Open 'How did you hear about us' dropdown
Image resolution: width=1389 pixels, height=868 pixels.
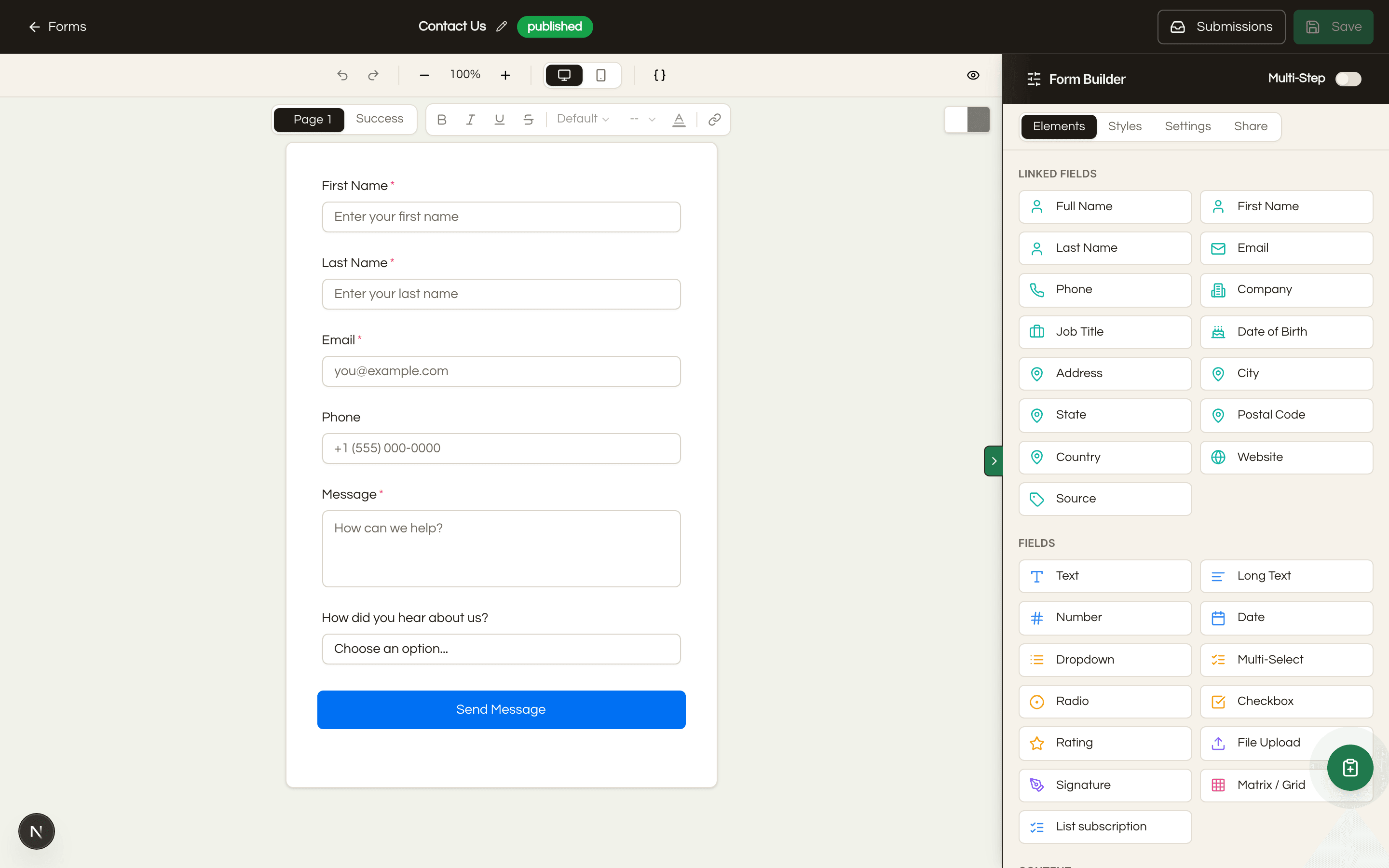click(501, 649)
